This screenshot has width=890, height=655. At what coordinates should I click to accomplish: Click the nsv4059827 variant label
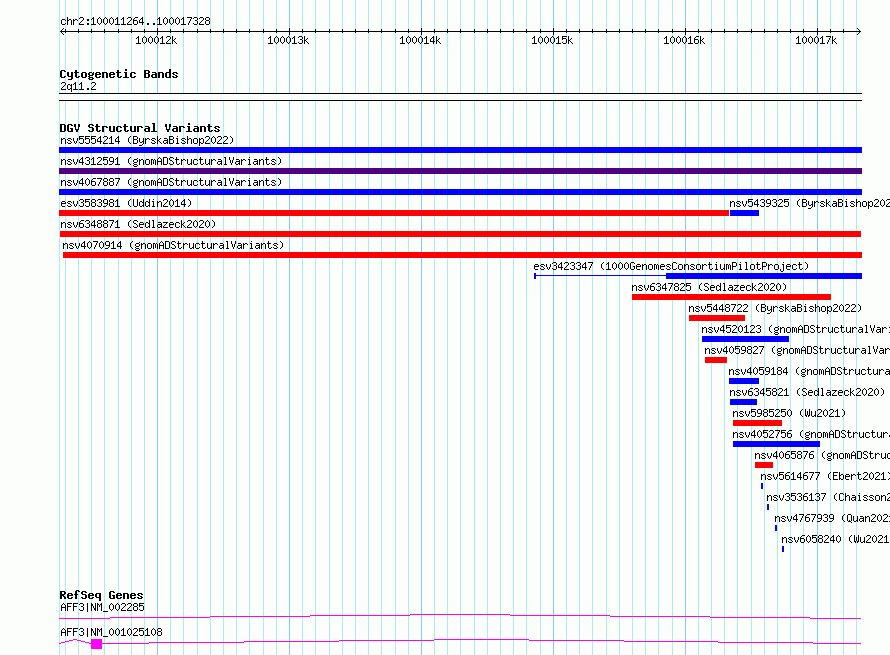click(x=797, y=350)
